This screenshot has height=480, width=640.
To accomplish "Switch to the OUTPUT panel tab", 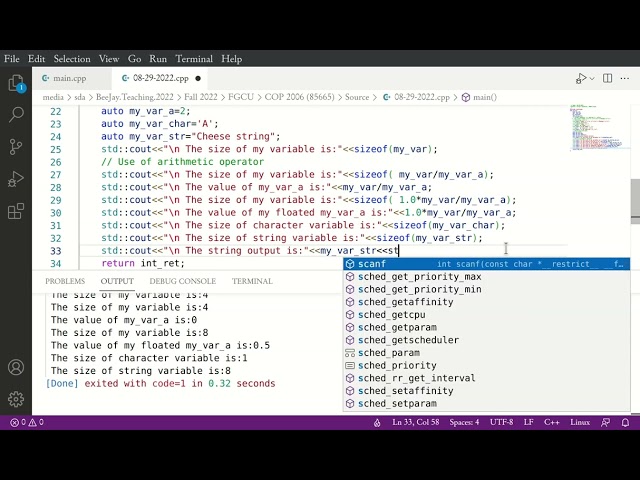I will click(117, 281).
